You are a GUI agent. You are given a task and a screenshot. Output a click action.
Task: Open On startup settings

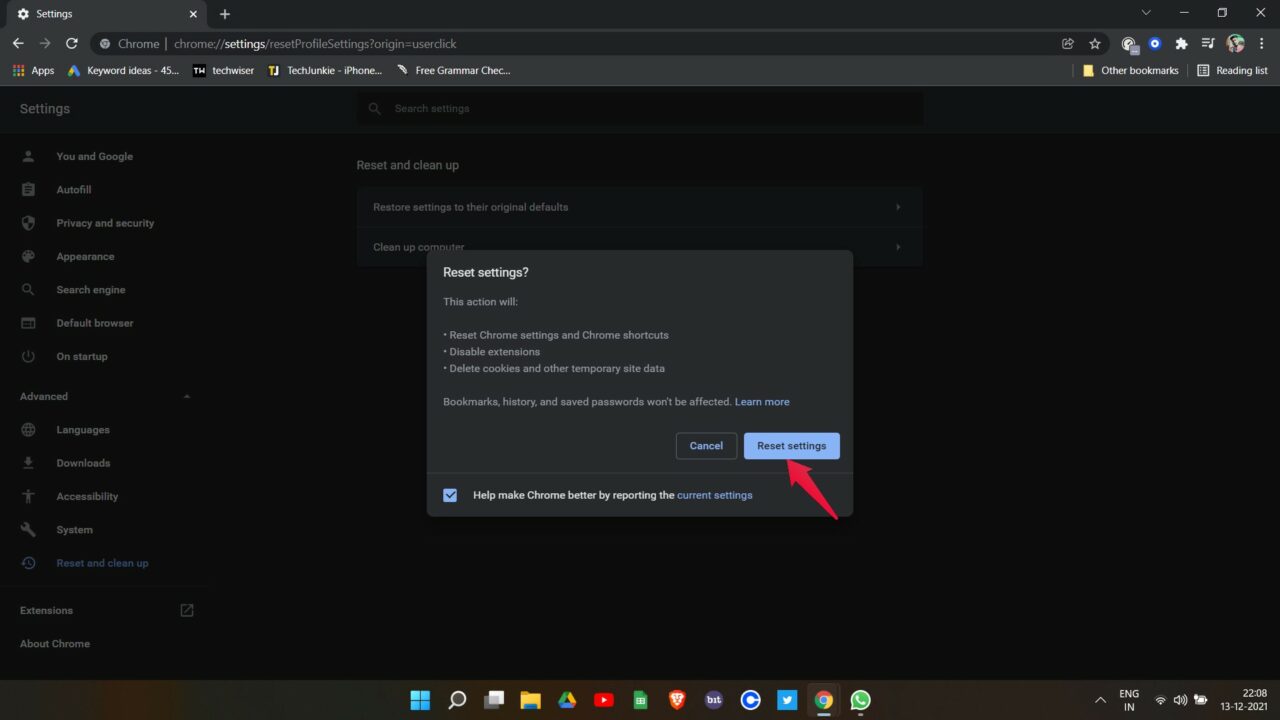(82, 356)
